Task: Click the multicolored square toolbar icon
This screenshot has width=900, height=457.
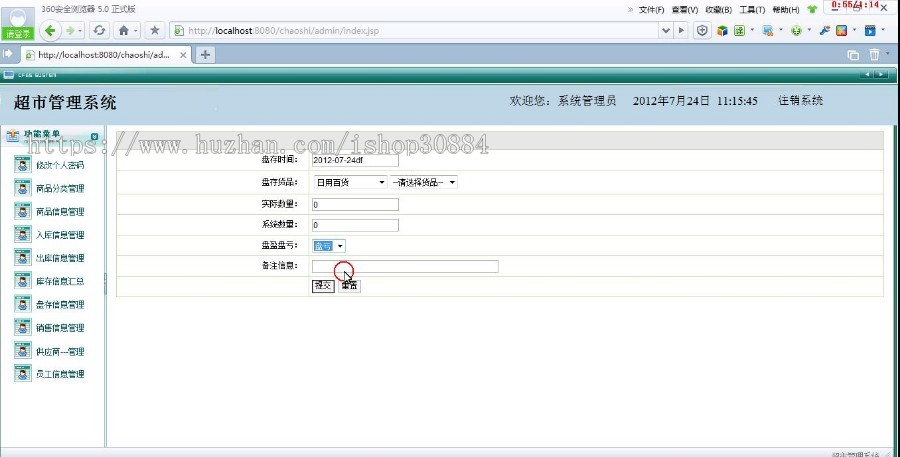Action: point(841,30)
